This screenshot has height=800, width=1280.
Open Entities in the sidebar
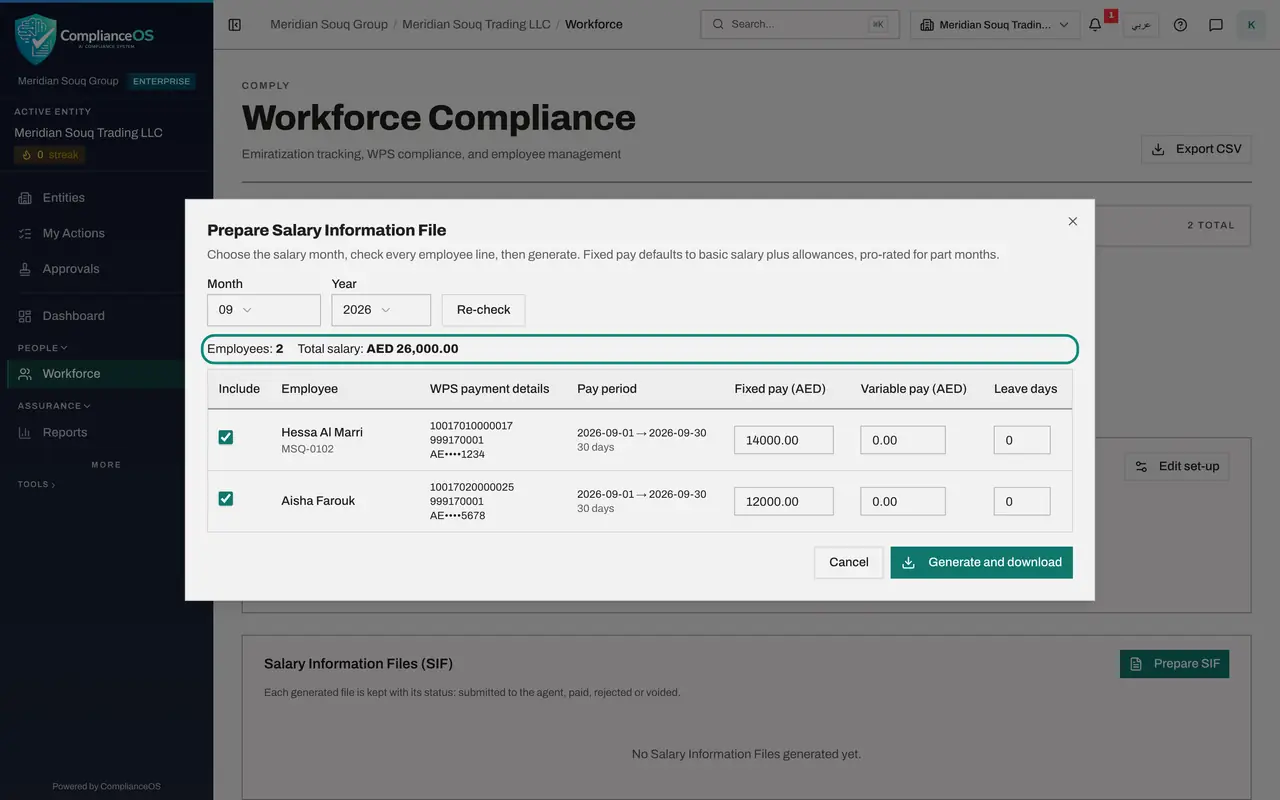(106, 198)
